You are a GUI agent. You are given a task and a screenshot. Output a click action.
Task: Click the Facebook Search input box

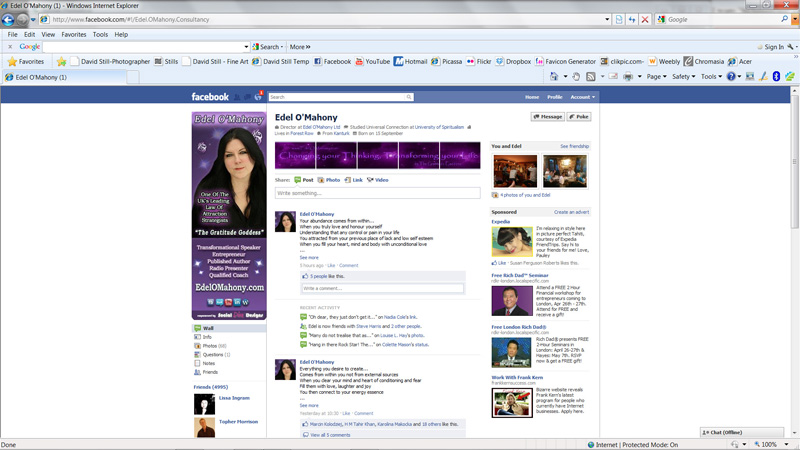coord(337,97)
